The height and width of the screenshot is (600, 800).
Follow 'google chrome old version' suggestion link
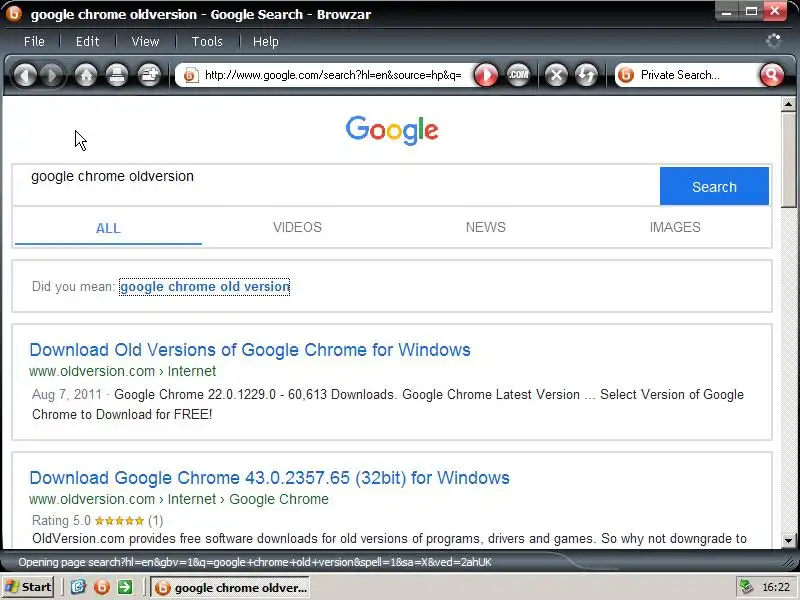point(205,287)
